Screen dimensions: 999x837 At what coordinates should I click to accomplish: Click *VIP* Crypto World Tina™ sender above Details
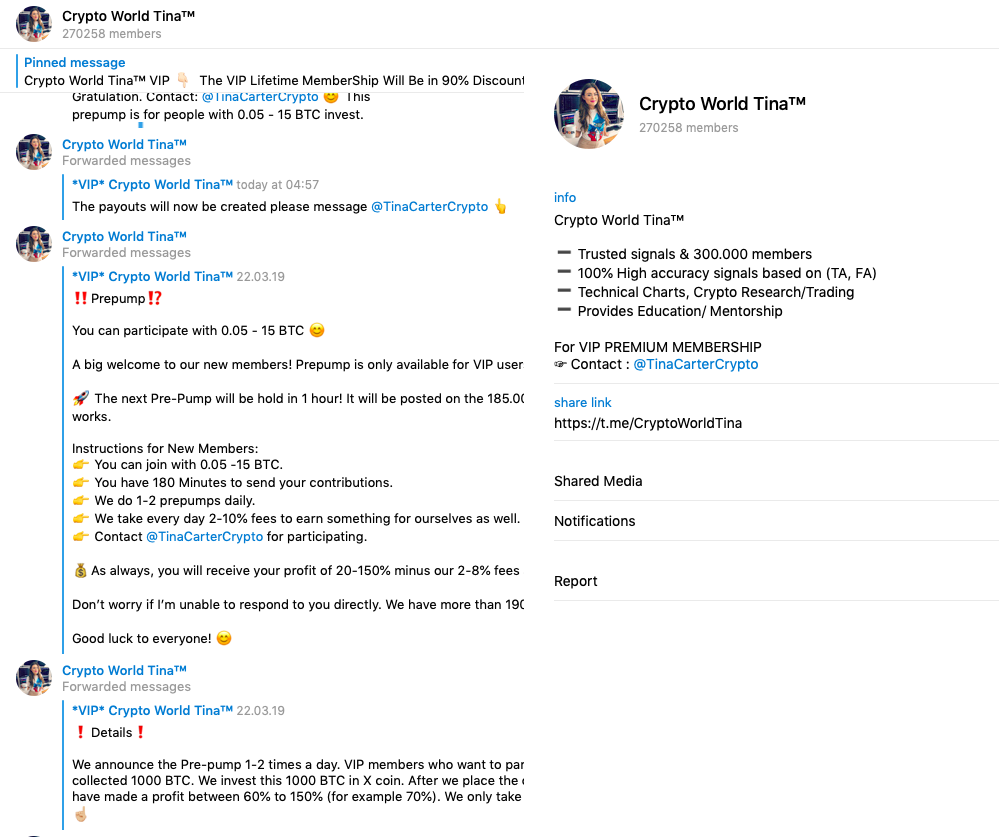click(152, 711)
